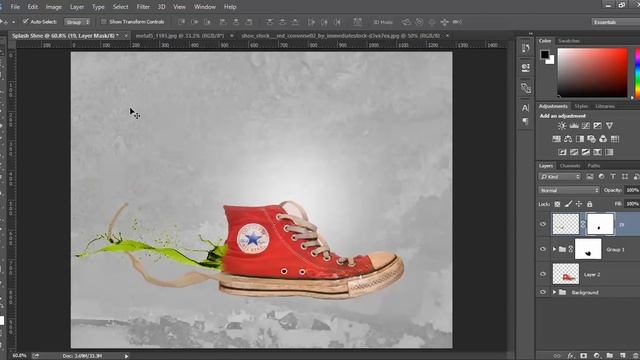640x360 pixels.
Task: Filter layers by pixel type
Action: 590,177
